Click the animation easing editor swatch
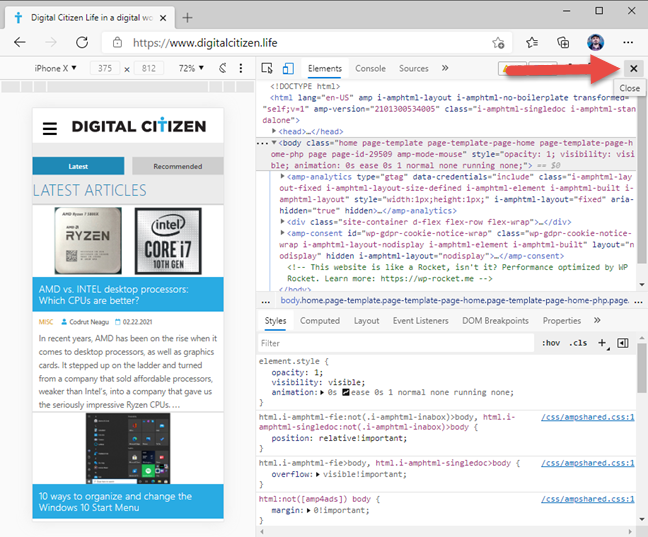Image resolution: width=648 pixels, height=537 pixels. pos(346,392)
